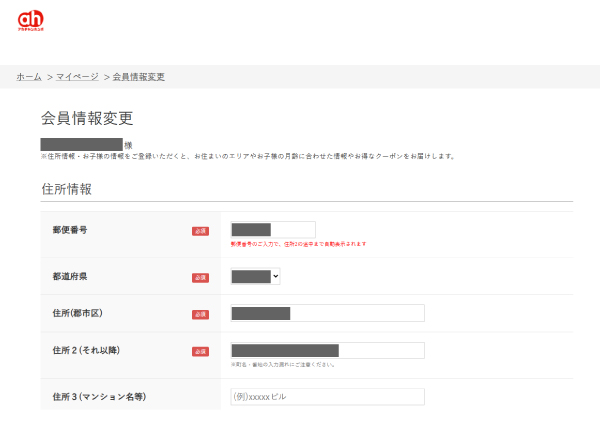
Task: Click the 必須 badge beside 都道府県
Action: 201,278
